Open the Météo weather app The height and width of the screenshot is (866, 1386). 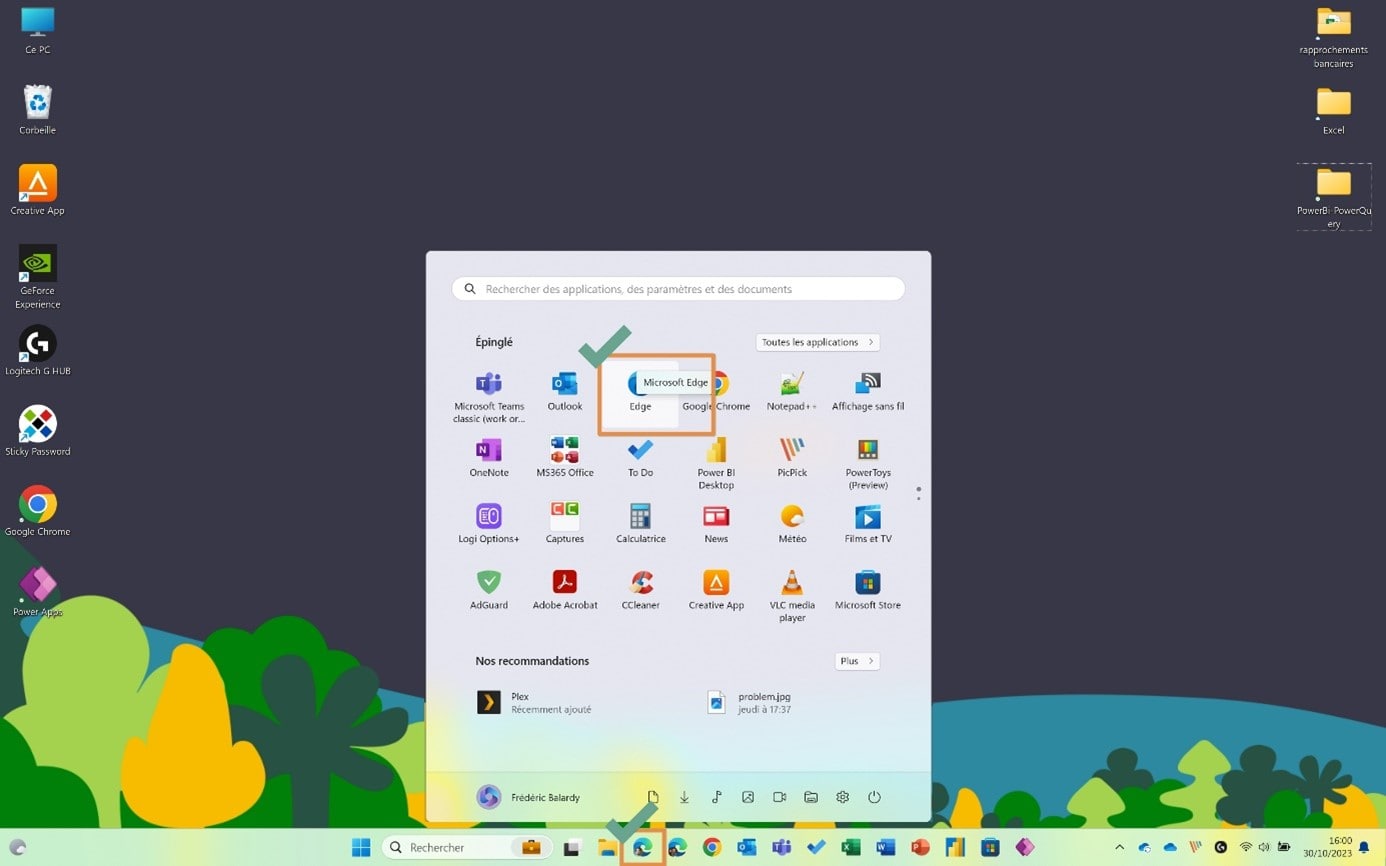pos(792,524)
